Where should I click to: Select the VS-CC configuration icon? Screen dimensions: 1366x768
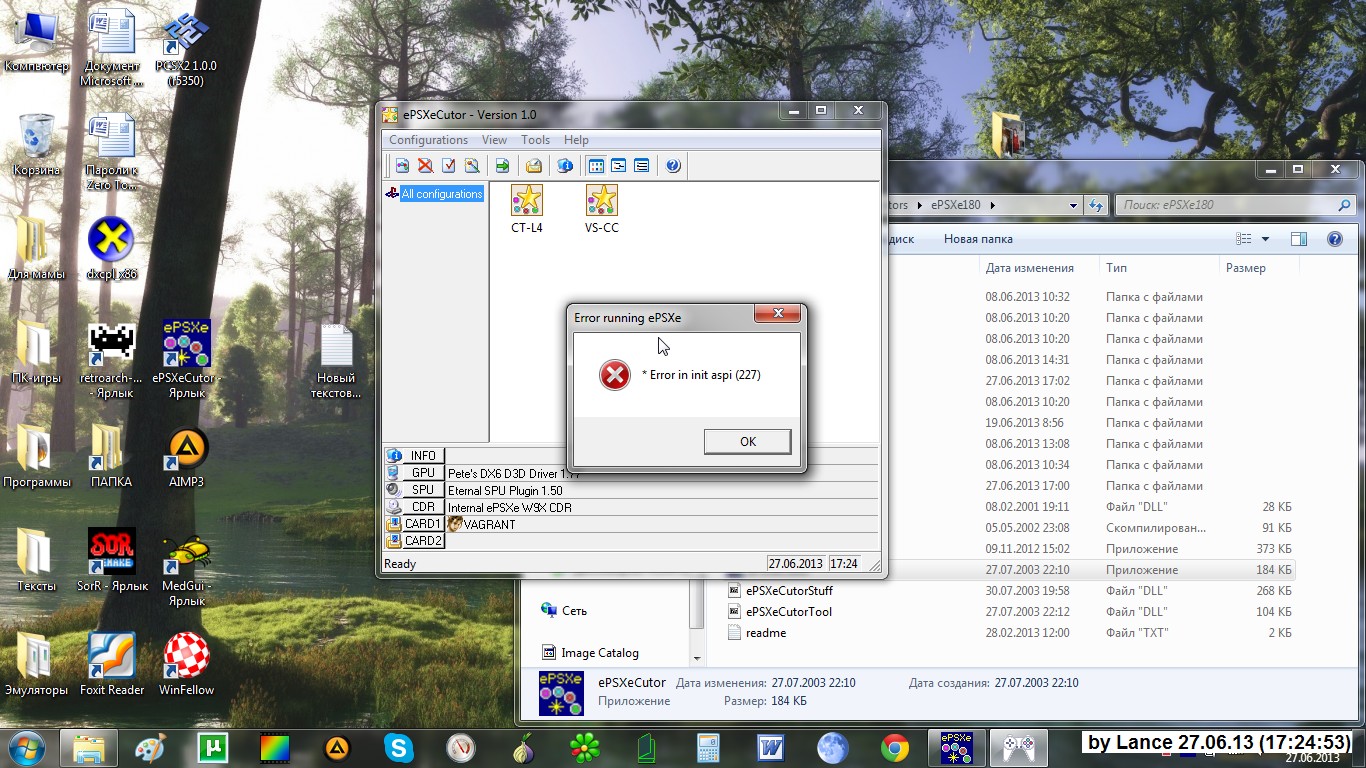(602, 209)
